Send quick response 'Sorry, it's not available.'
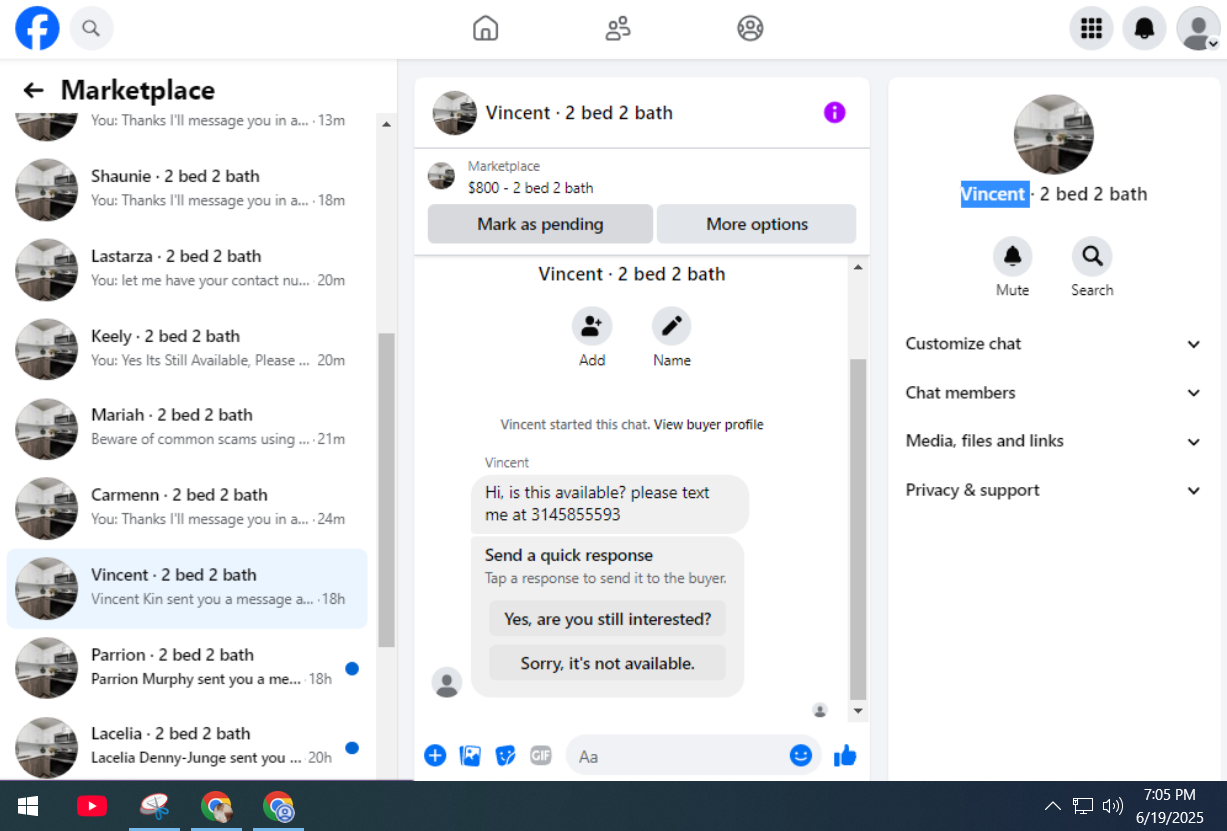 (x=608, y=663)
